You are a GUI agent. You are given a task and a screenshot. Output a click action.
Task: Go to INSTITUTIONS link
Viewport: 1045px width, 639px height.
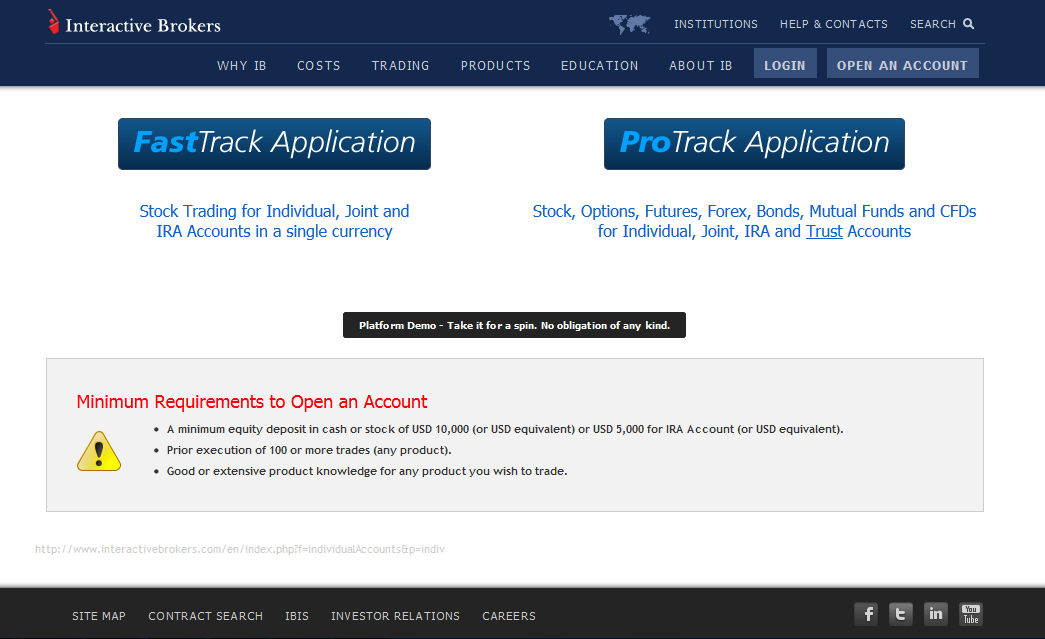click(716, 24)
